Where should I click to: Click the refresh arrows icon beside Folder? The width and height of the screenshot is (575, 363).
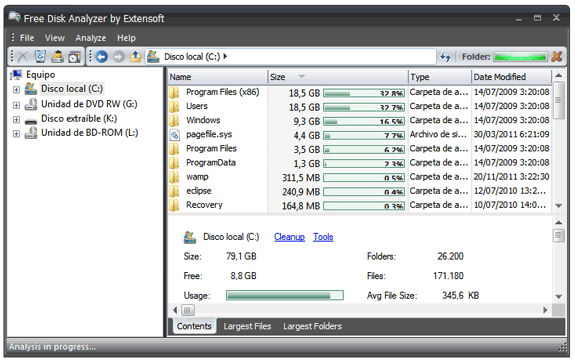(445, 56)
